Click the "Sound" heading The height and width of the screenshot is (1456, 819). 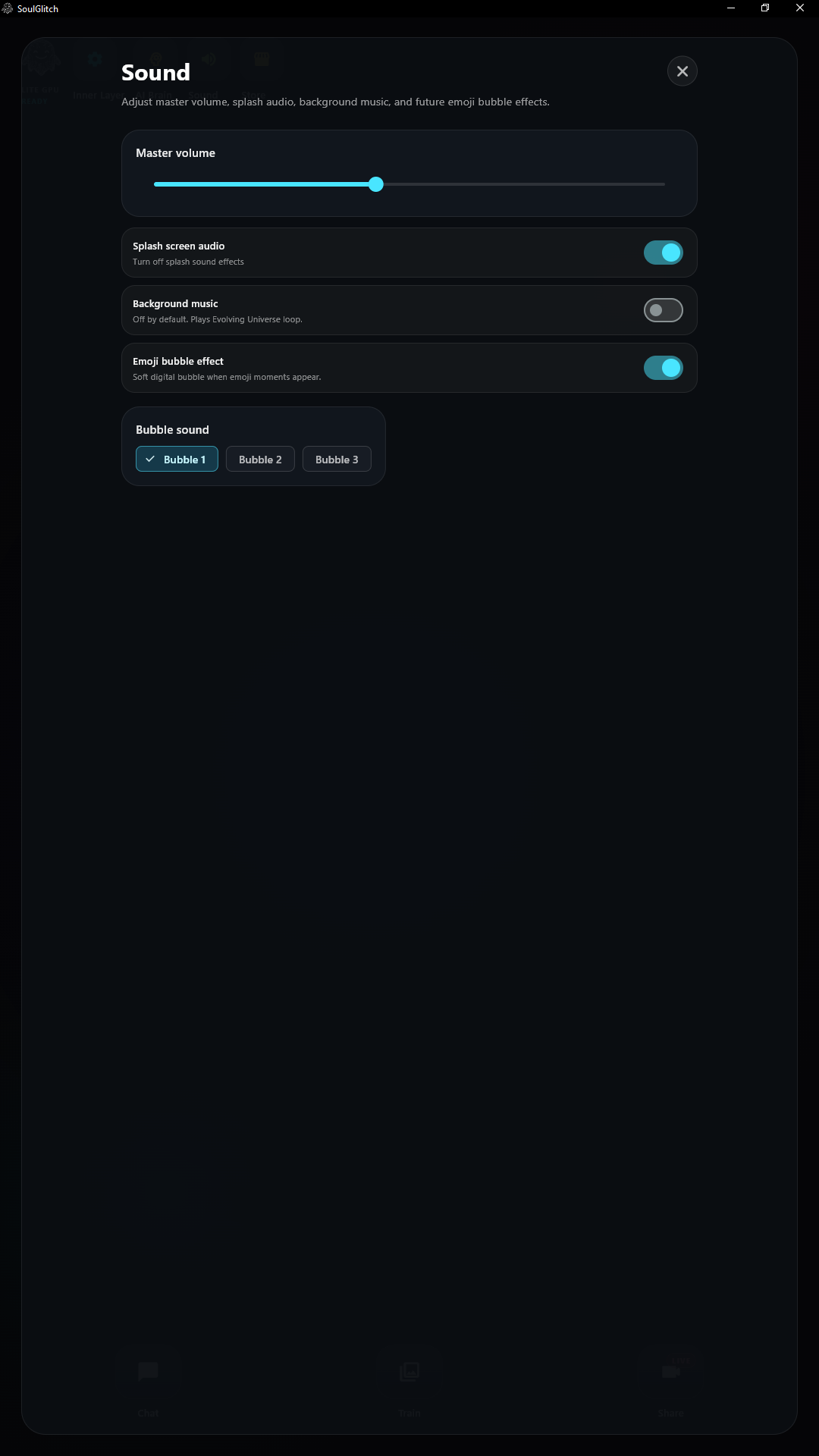pos(155,73)
